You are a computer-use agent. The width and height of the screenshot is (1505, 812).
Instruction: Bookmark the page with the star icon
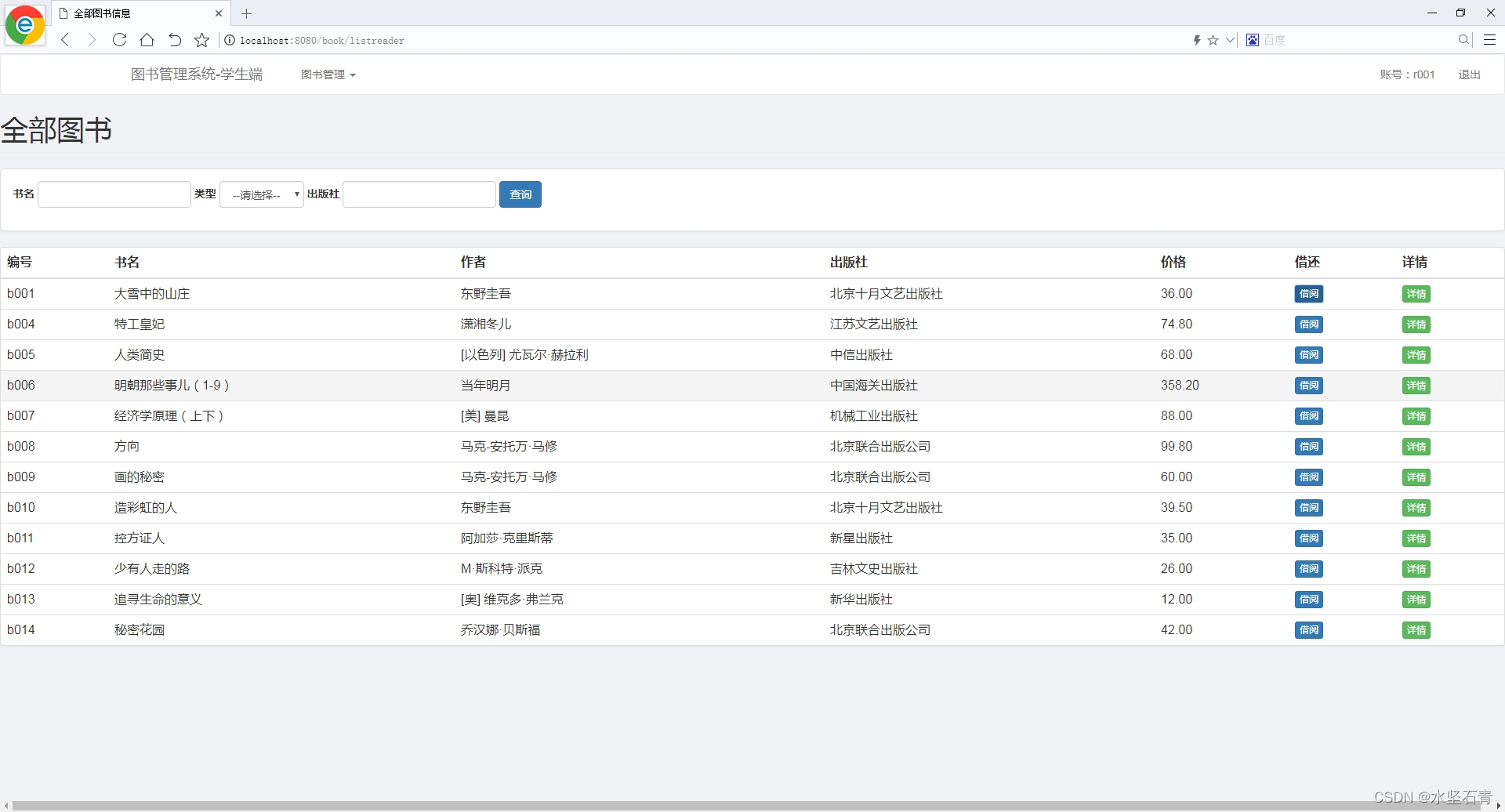[202, 40]
